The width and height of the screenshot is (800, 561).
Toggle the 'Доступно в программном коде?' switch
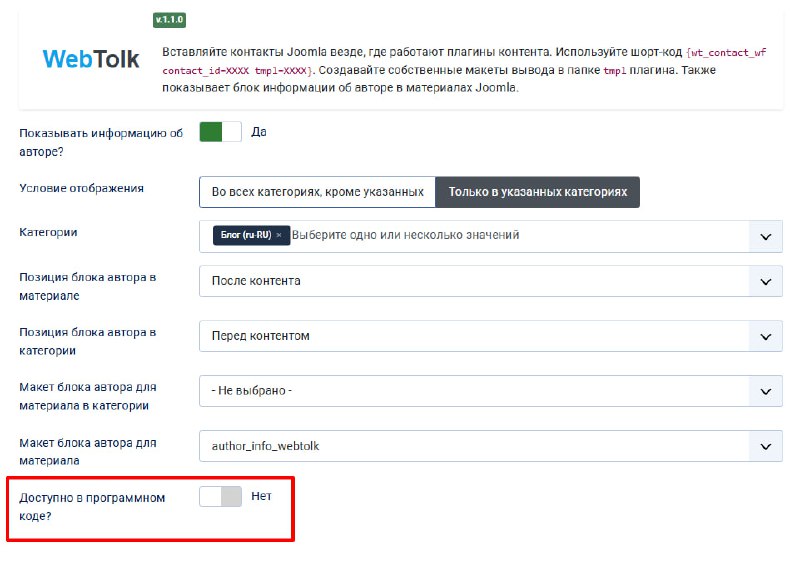pyautogui.click(x=220, y=496)
